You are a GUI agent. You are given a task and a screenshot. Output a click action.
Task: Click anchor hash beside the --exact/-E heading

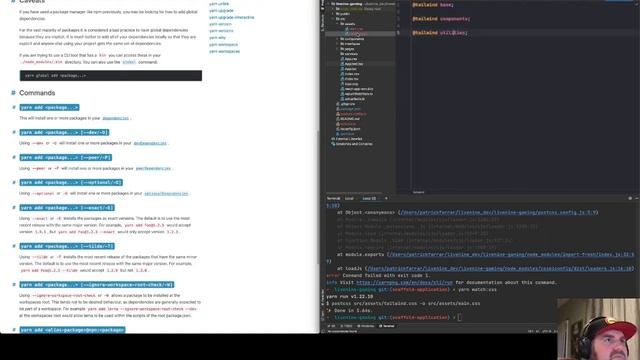(x=14, y=208)
